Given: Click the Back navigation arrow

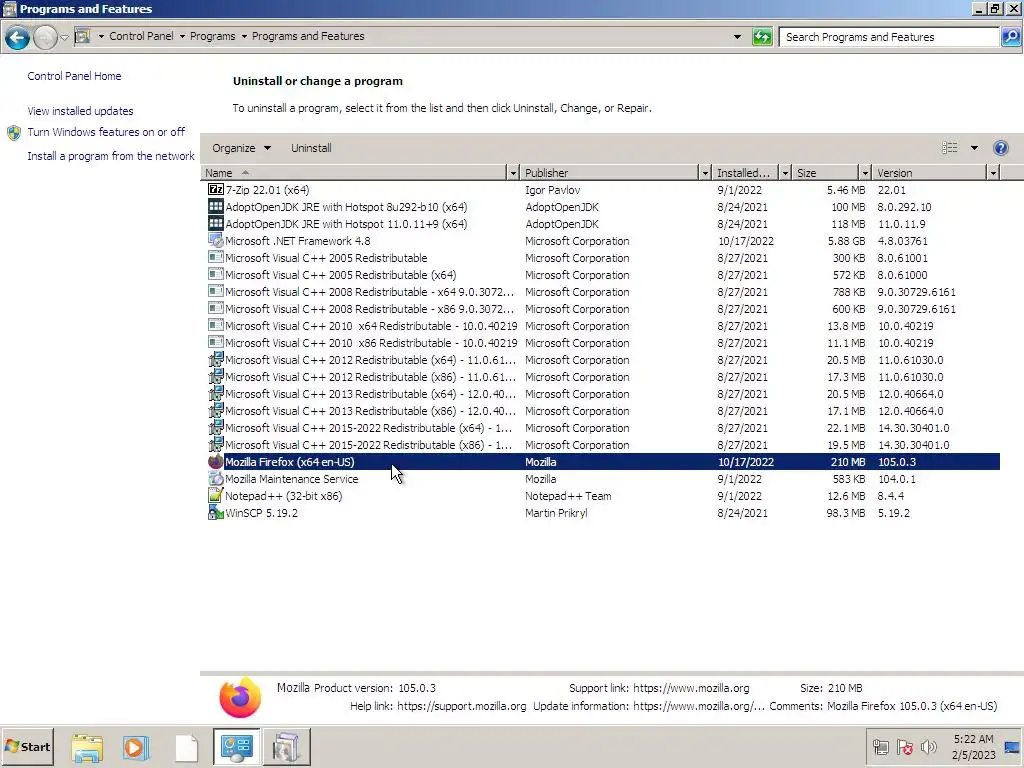Looking at the screenshot, I should pos(18,38).
